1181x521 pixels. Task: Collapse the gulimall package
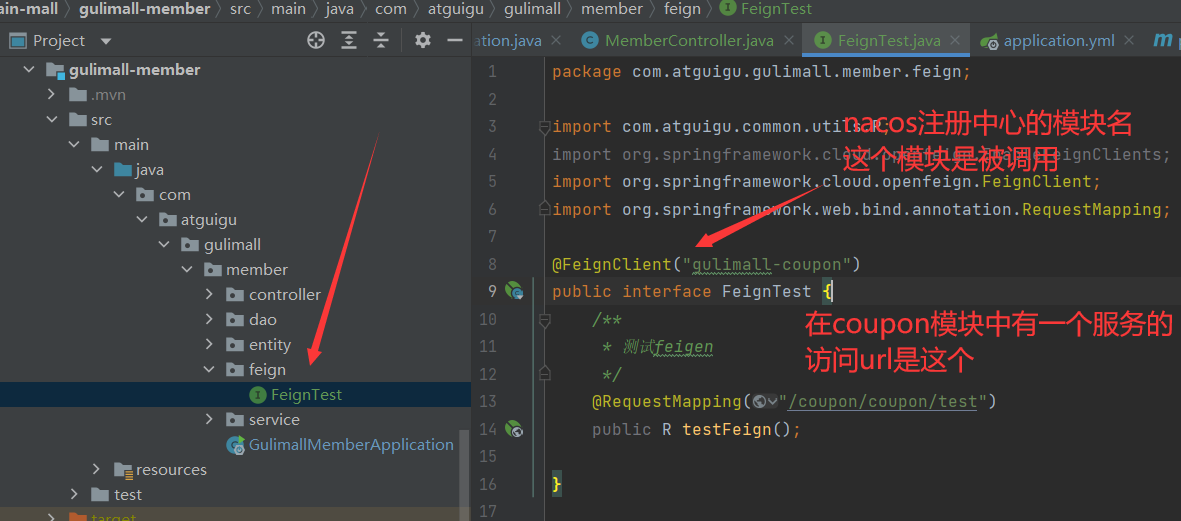pyautogui.click(x=164, y=245)
